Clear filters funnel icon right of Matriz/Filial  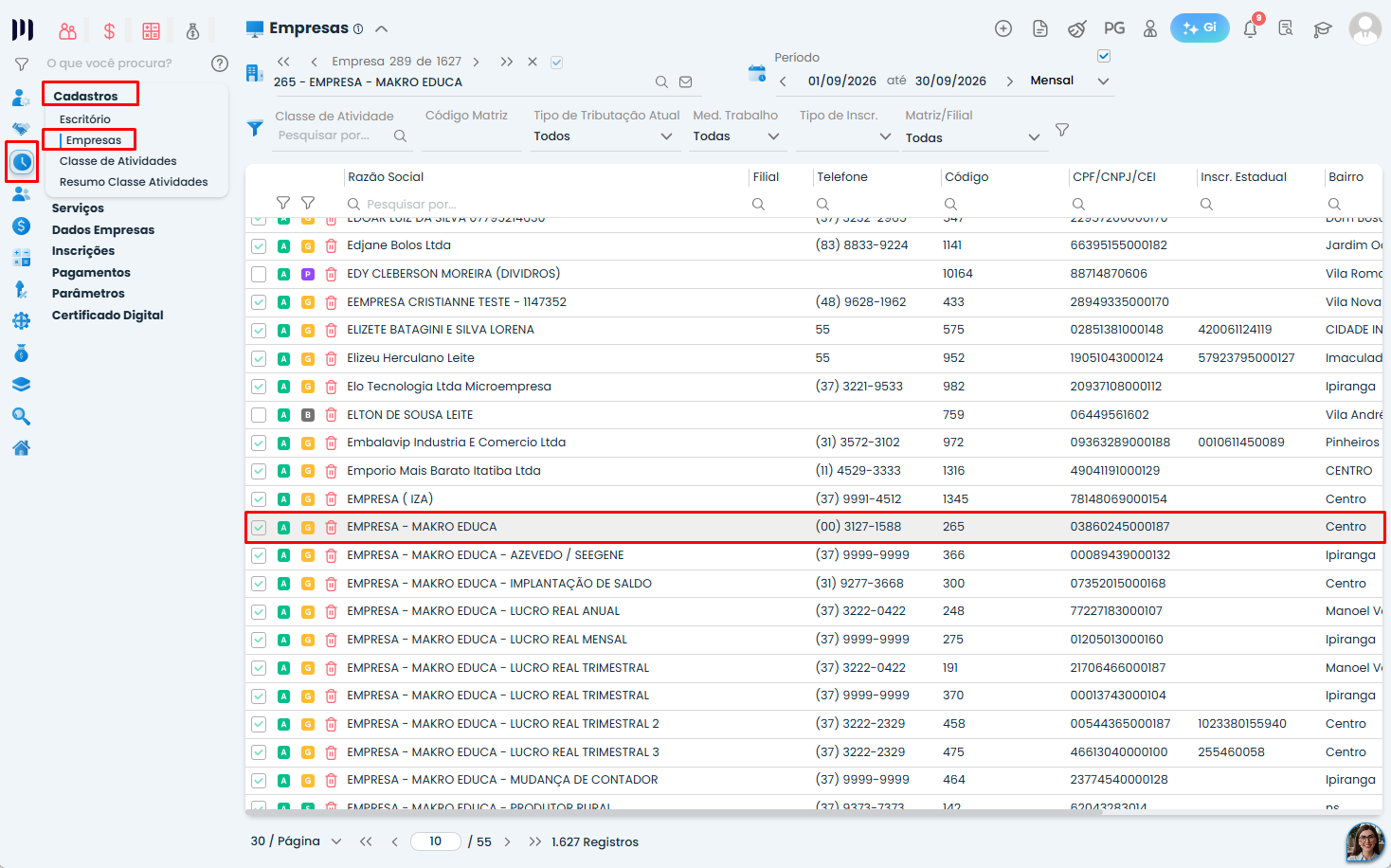coord(1062,130)
